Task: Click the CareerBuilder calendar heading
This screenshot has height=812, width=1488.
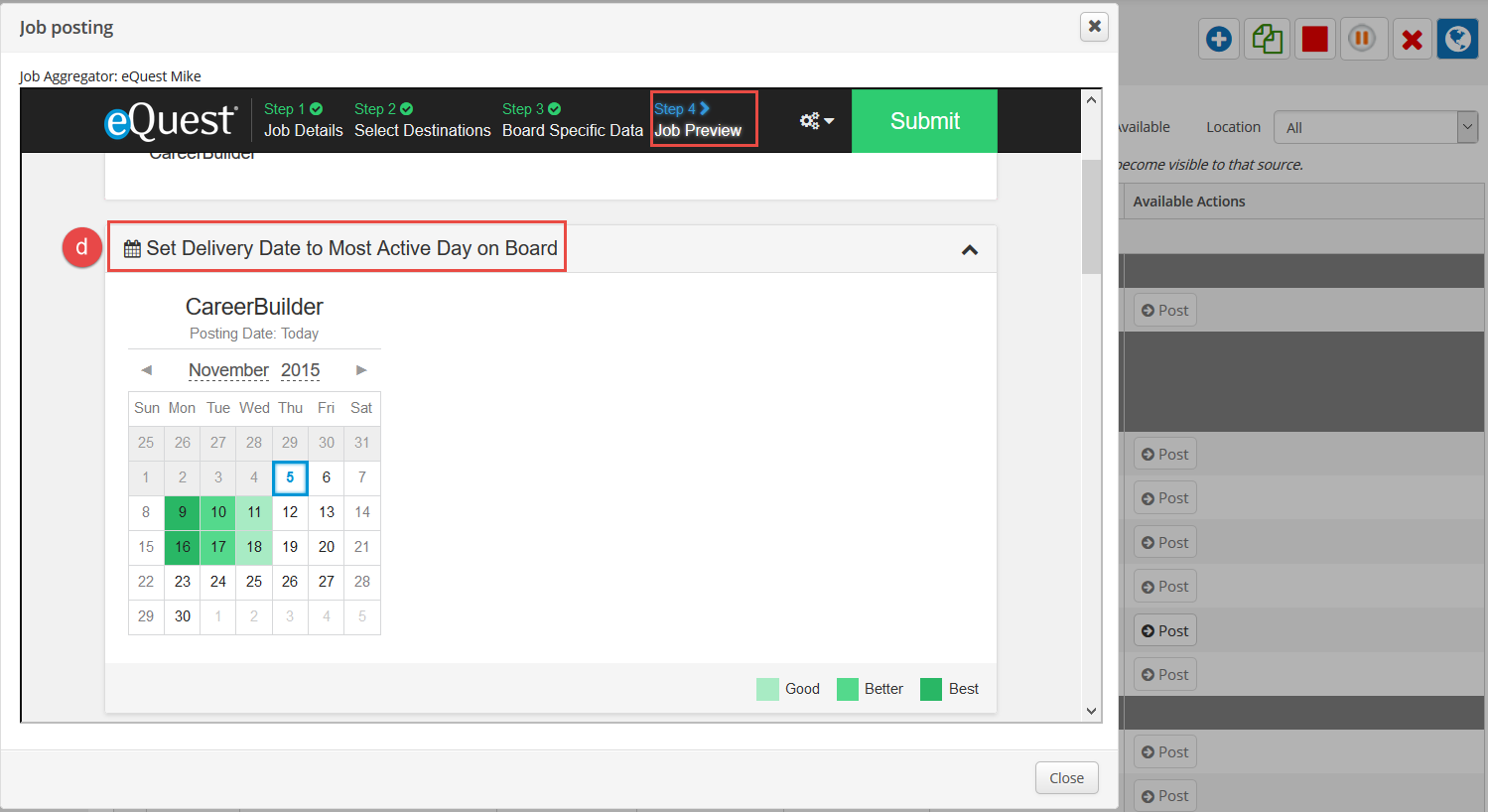Action: pos(254,307)
